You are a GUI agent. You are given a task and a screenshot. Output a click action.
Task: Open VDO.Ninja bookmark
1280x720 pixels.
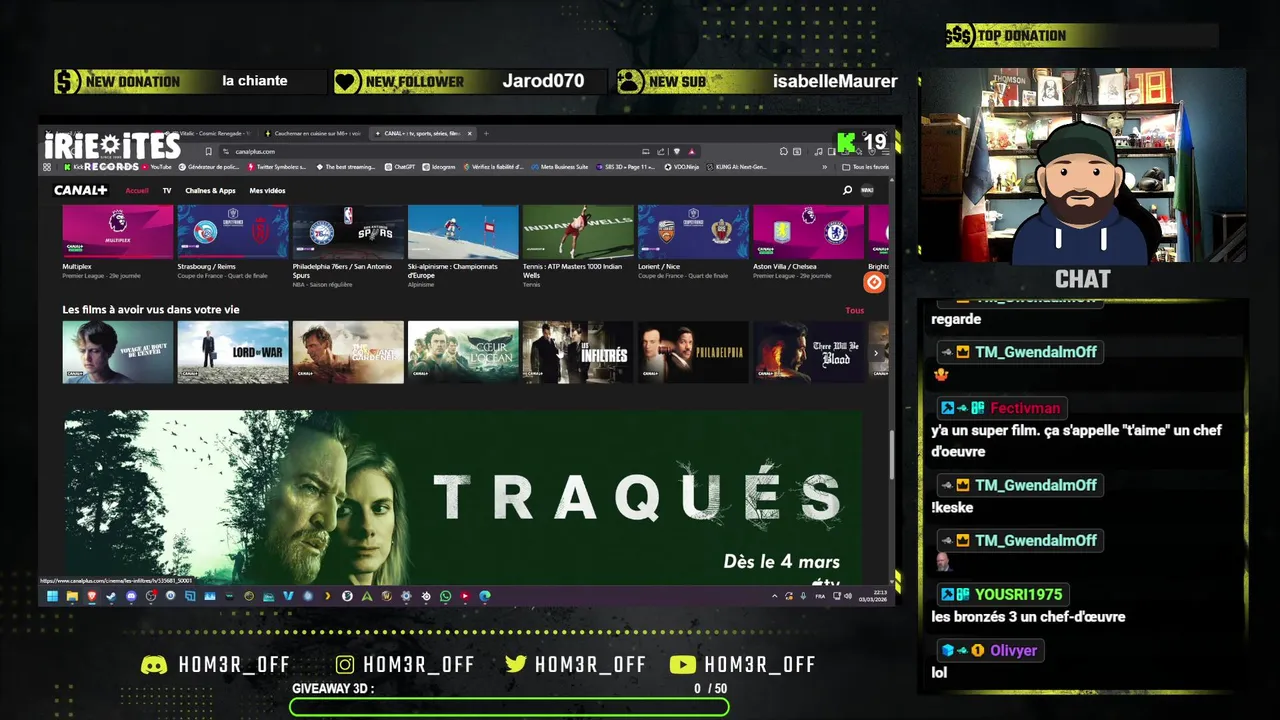pyautogui.click(x=682, y=167)
